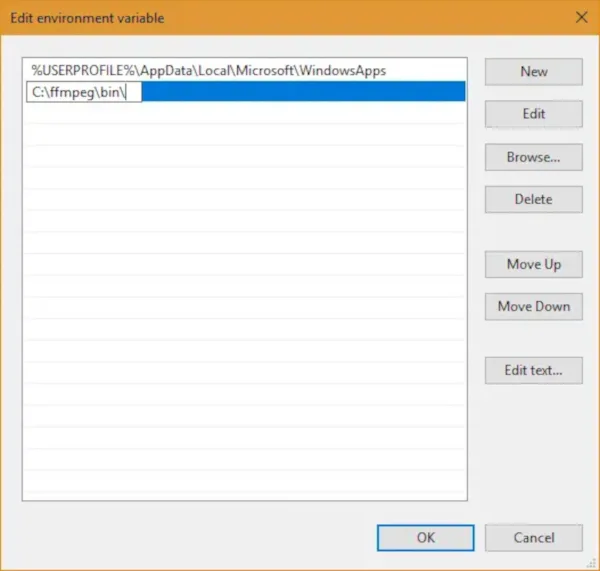Click blank gap between Move Down and Edit text
The height and width of the screenshot is (571, 600).
[534, 339]
